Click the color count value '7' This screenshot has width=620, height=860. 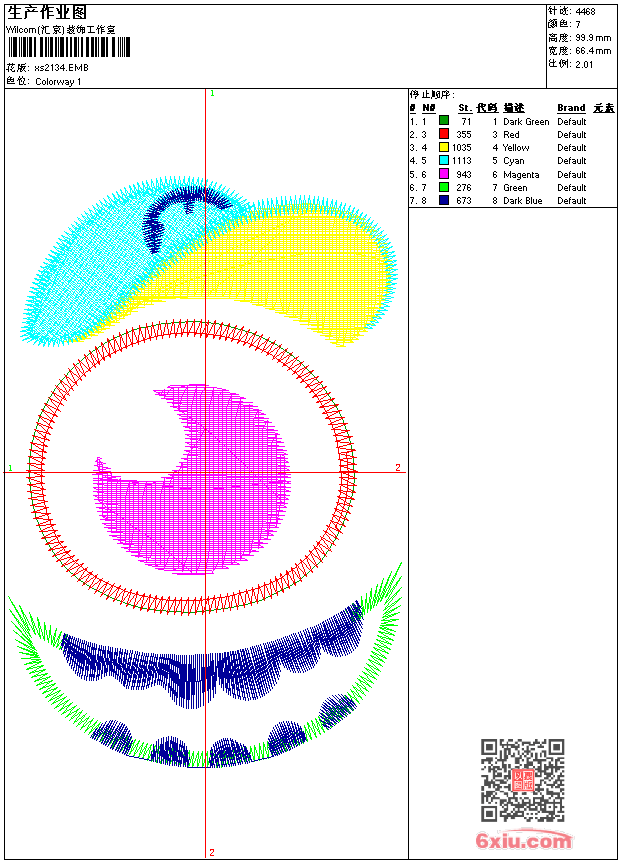578,24
